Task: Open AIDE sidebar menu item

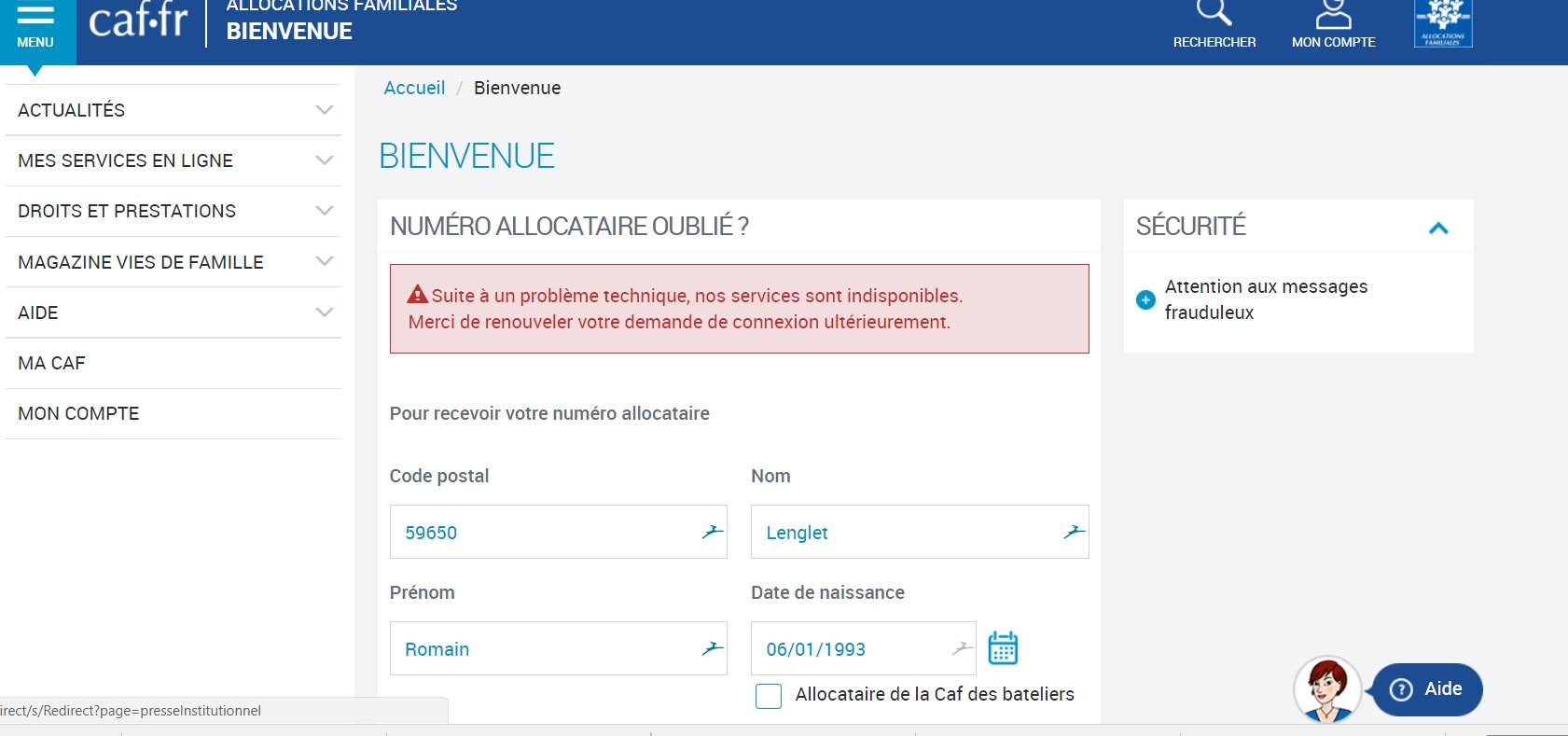Action: [x=173, y=312]
